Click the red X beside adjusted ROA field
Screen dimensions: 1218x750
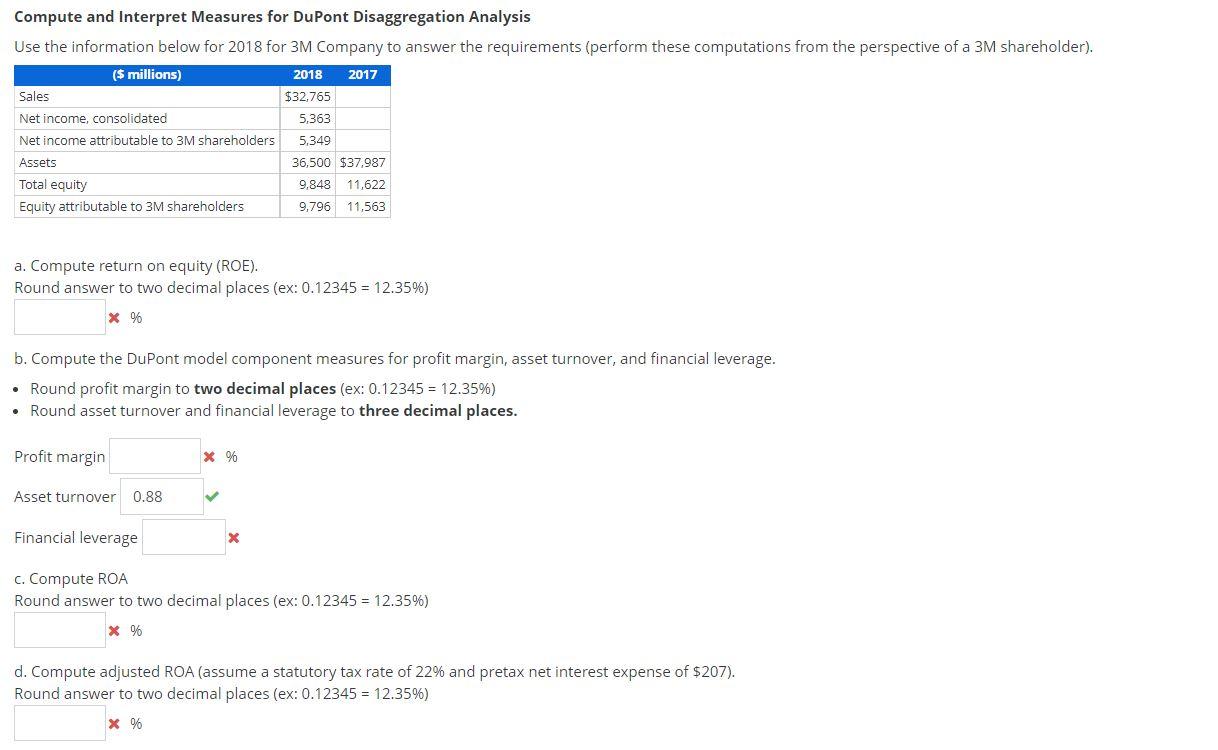(113, 723)
